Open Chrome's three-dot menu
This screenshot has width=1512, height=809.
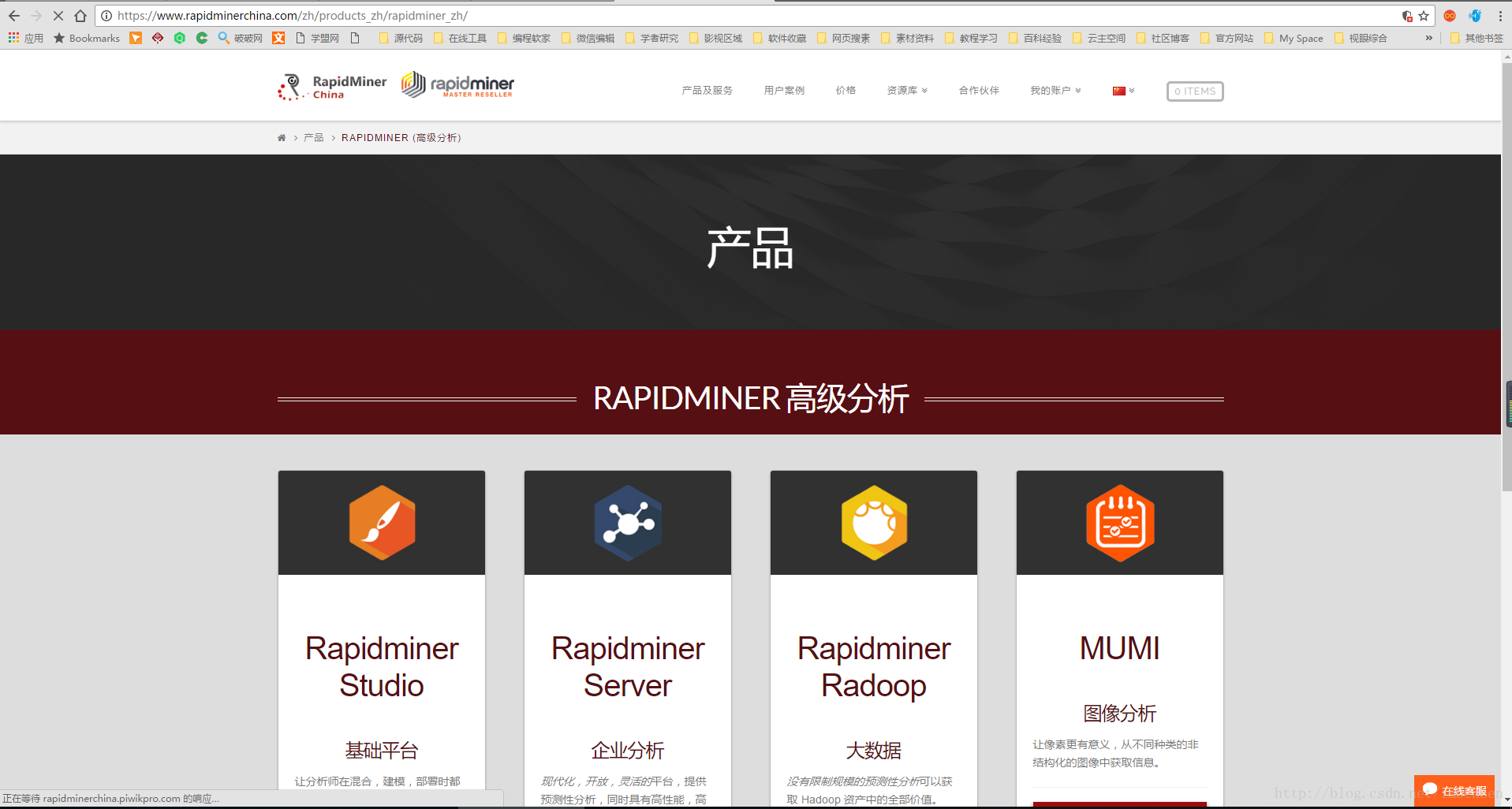point(1500,16)
